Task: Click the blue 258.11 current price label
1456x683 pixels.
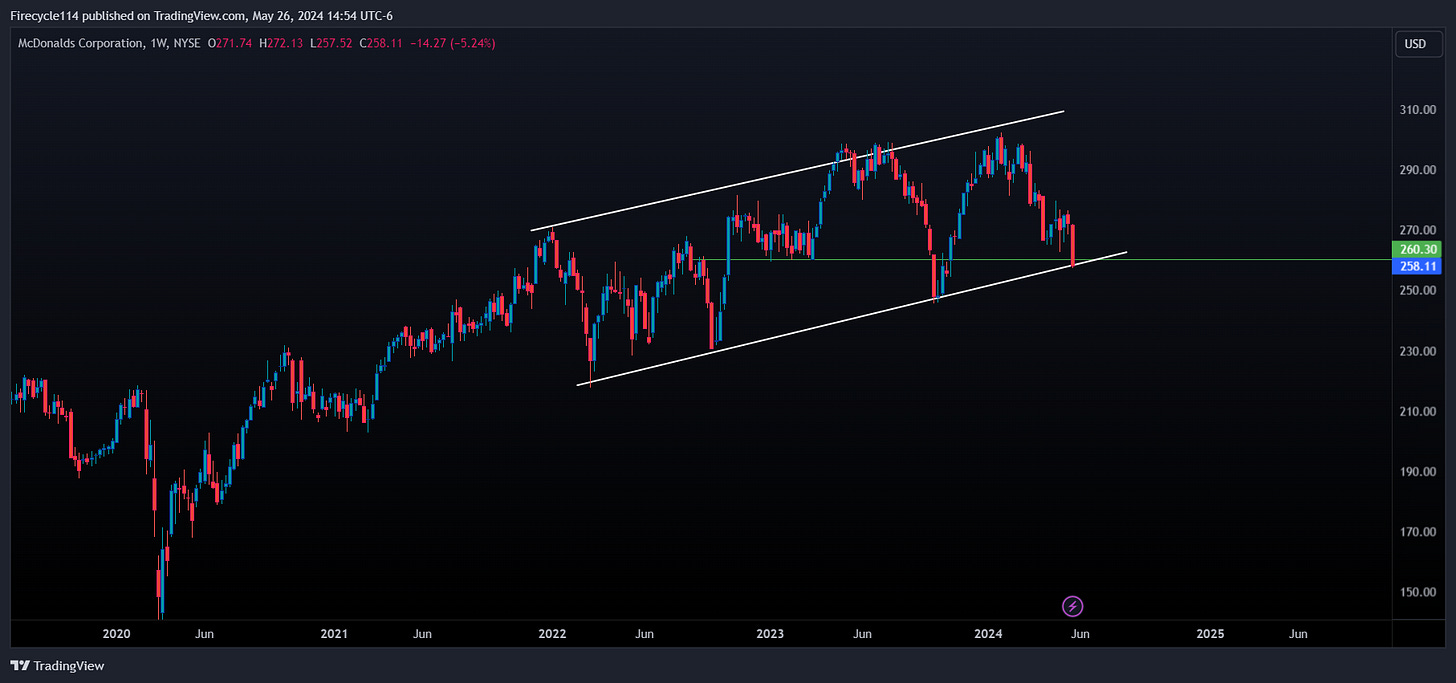Action: [1415, 266]
